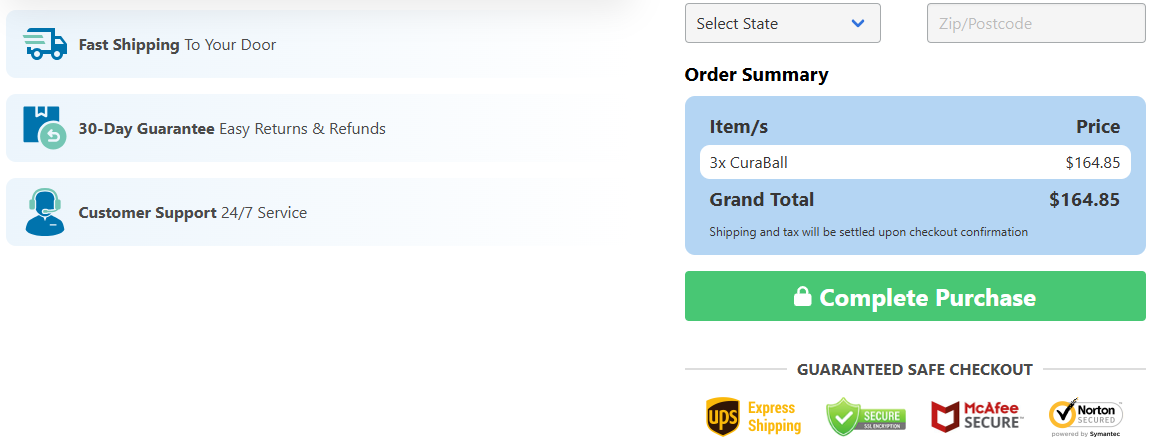Click the Order Summary heading

(x=756, y=75)
